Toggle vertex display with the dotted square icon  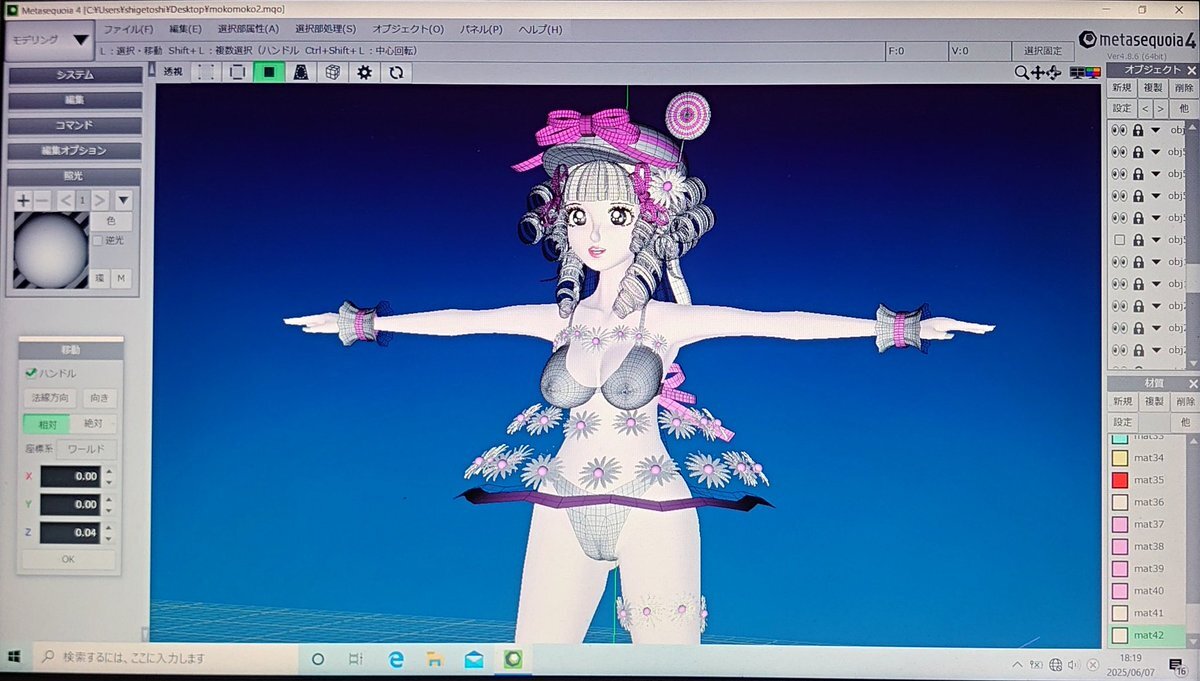click(x=205, y=72)
